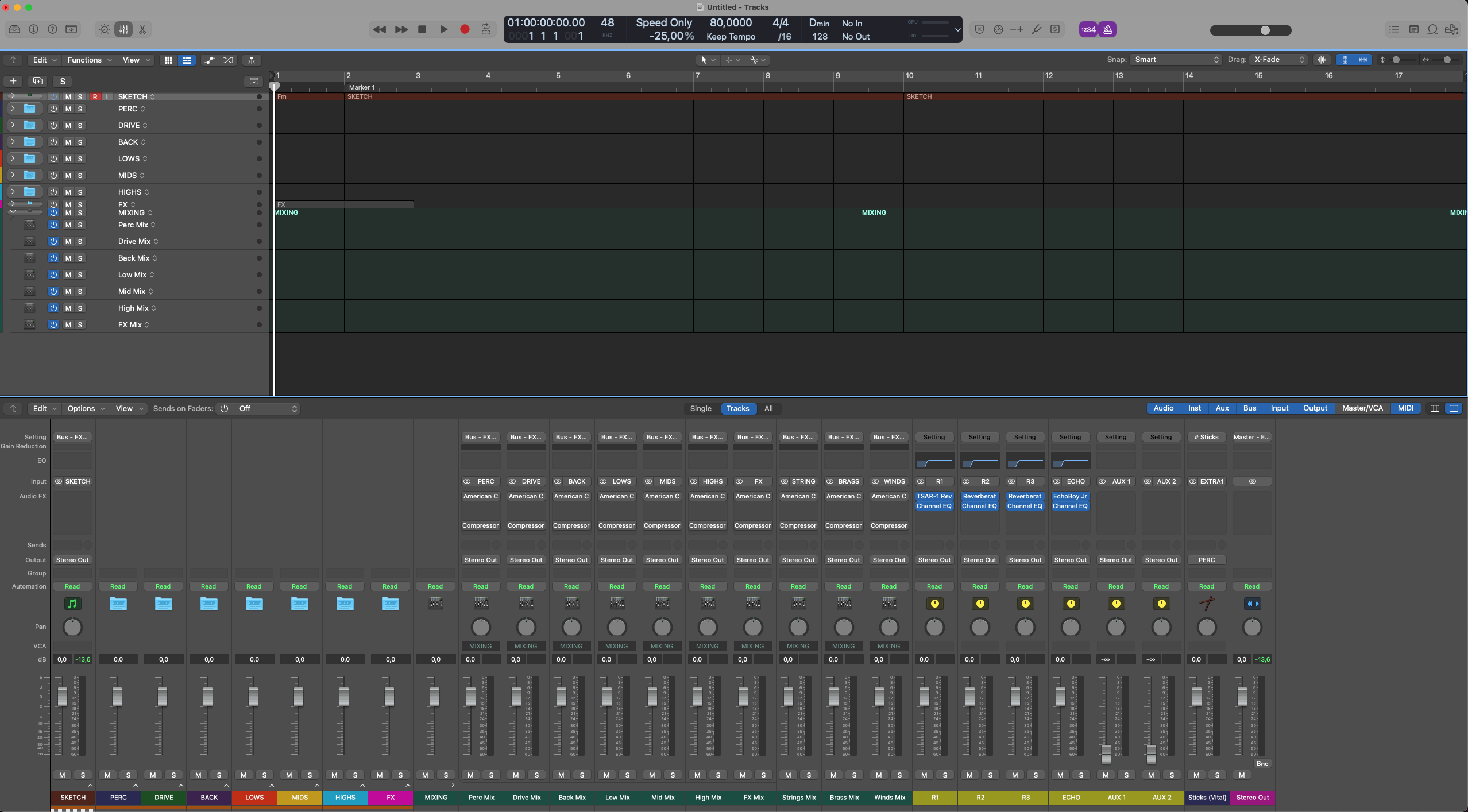Open the Tracks area Edit menu
The height and width of the screenshot is (812, 1468).
(x=45, y=60)
